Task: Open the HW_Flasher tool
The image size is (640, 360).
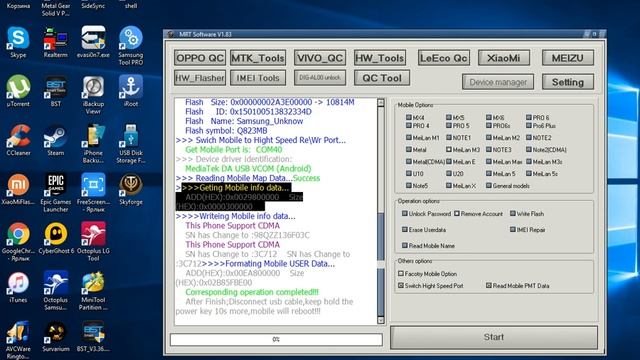Action: click(x=200, y=78)
